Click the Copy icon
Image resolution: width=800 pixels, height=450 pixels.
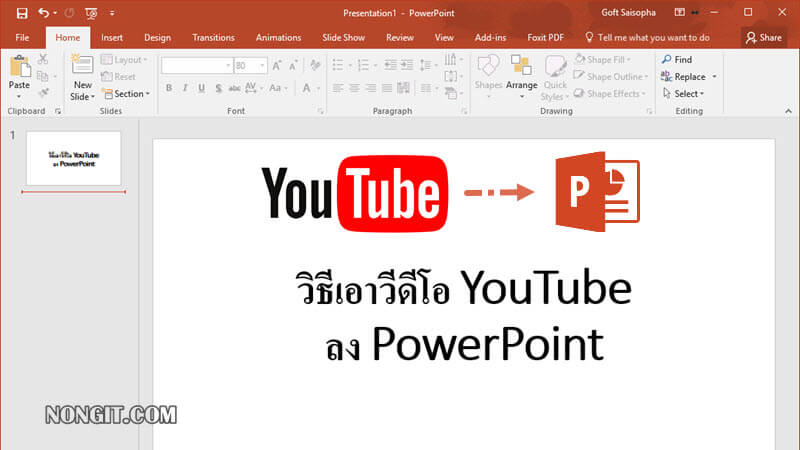(x=43, y=77)
